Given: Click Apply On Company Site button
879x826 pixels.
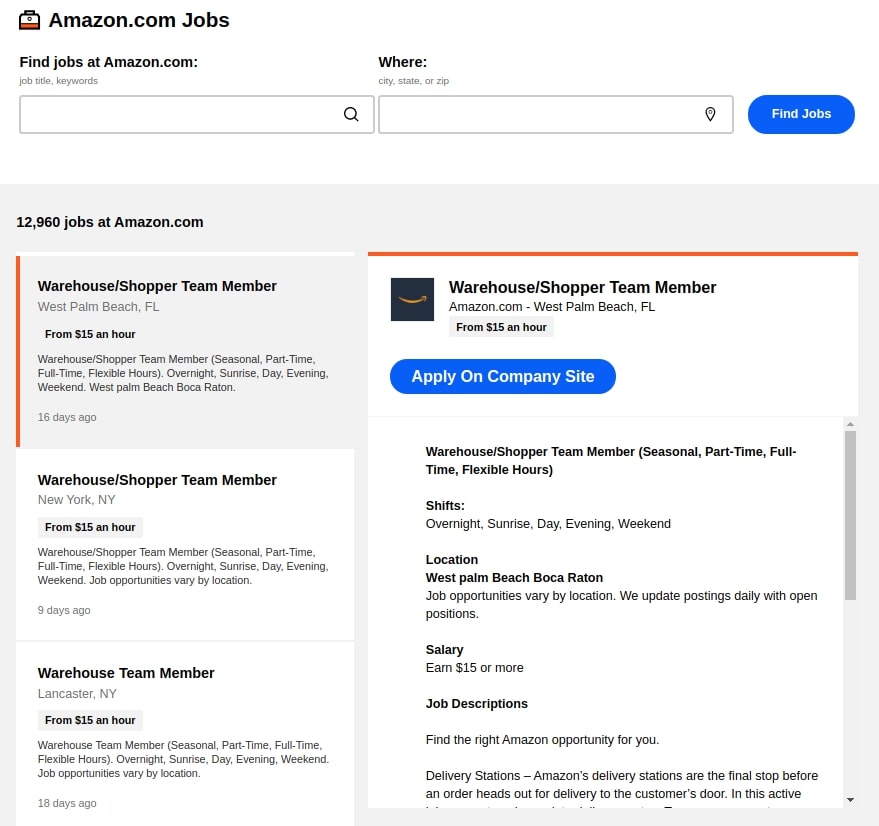Looking at the screenshot, I should [503, 376].
